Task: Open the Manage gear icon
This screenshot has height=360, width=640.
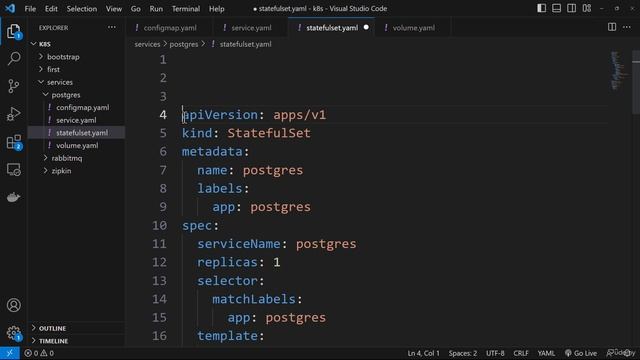Action: click(x=13, y=333)
